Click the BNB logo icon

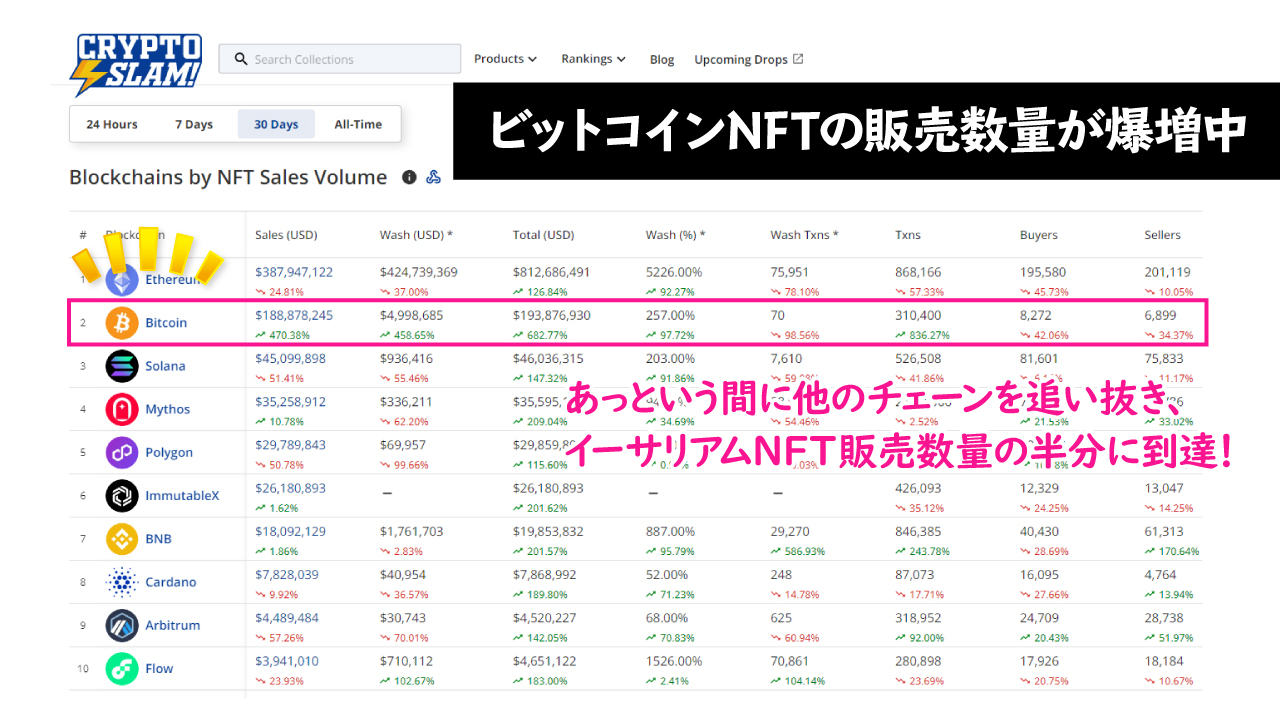pos(122,539)
